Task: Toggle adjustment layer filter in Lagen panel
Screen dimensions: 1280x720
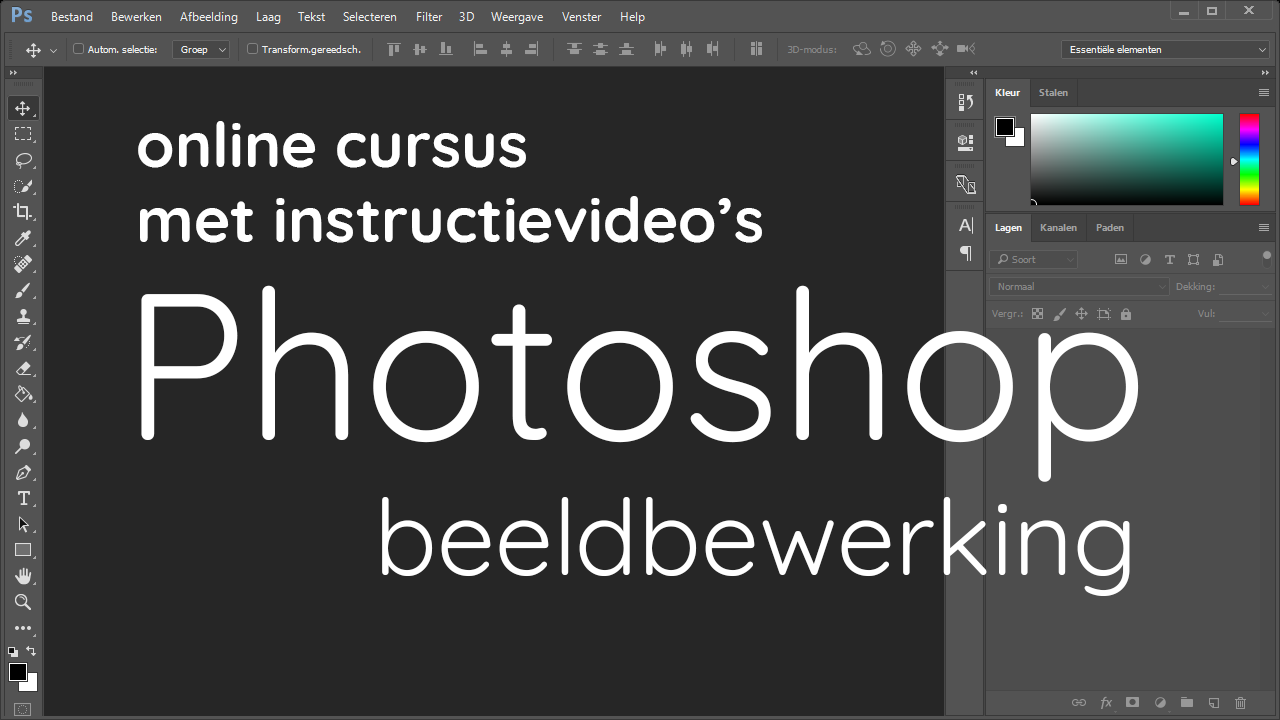Action: [x=1145, y=259]
